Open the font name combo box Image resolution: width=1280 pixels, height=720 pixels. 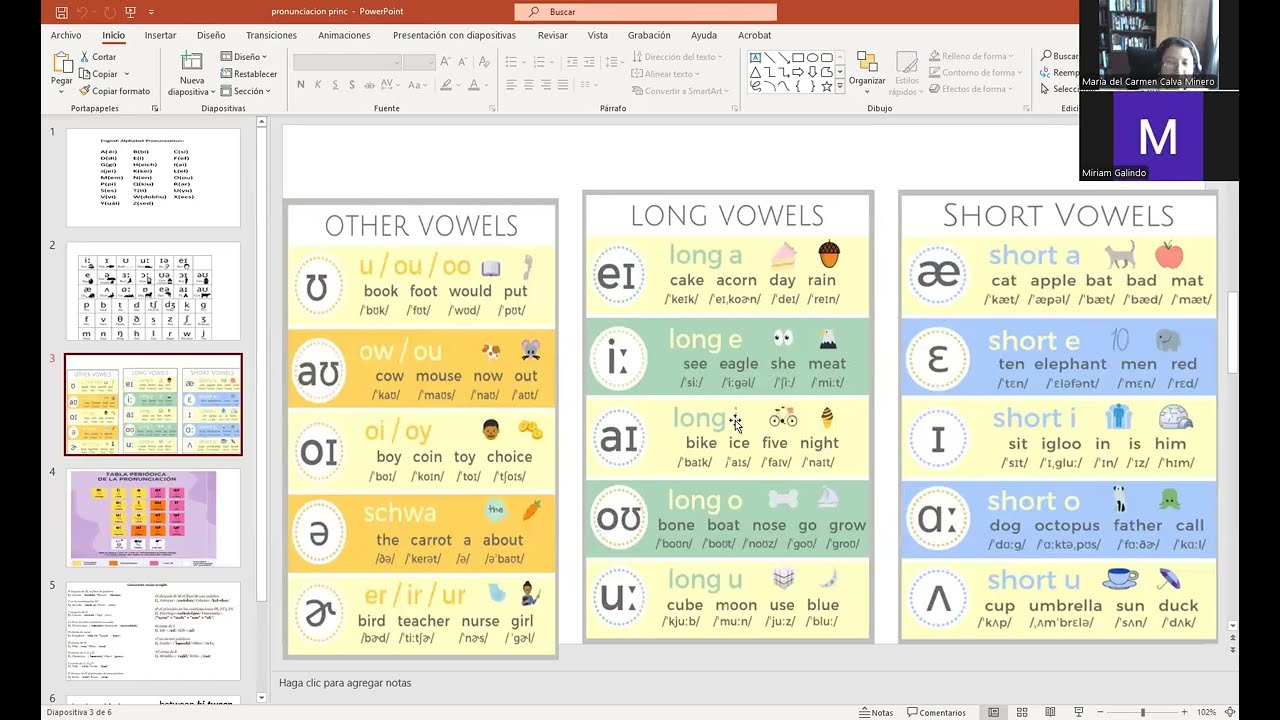[x=347, y=63]
